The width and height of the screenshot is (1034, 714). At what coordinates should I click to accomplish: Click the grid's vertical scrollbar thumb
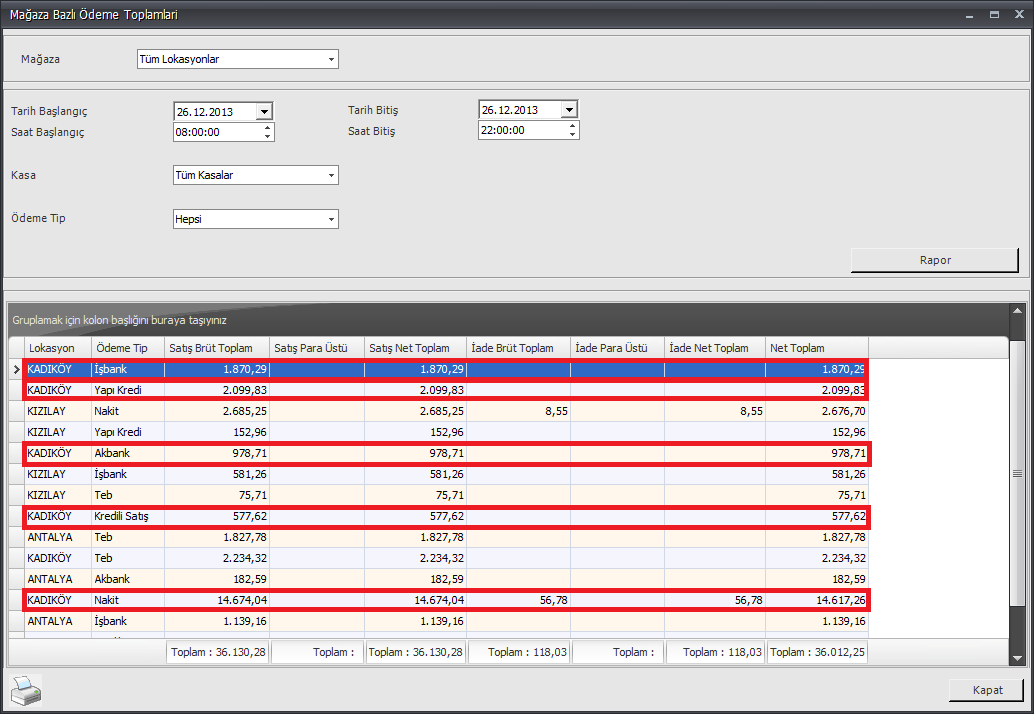click(1017, 473)
